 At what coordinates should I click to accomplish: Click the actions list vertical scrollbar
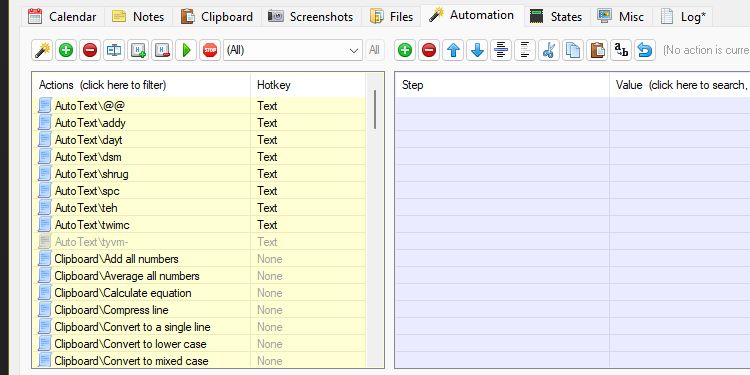[x=375, y=110]
